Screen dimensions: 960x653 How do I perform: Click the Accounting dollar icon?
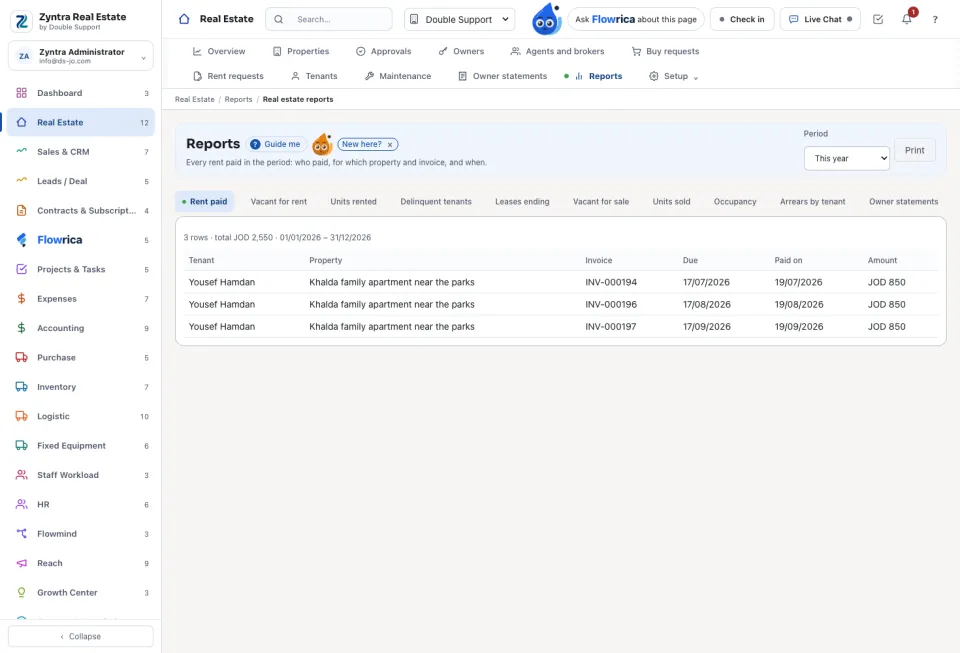tap(21, 328)
